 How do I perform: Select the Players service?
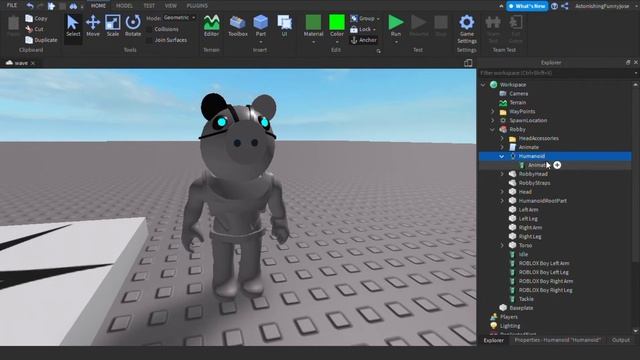509,317
